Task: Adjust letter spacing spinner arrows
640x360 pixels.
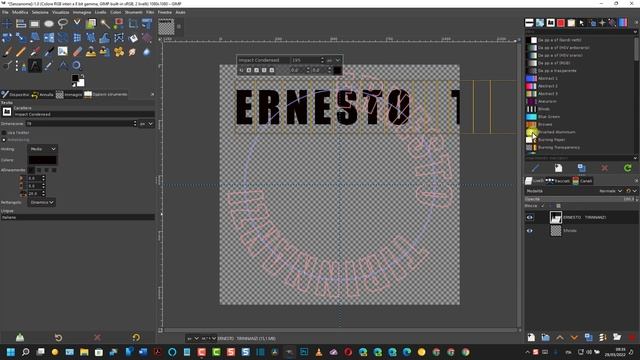Action: 43,193
